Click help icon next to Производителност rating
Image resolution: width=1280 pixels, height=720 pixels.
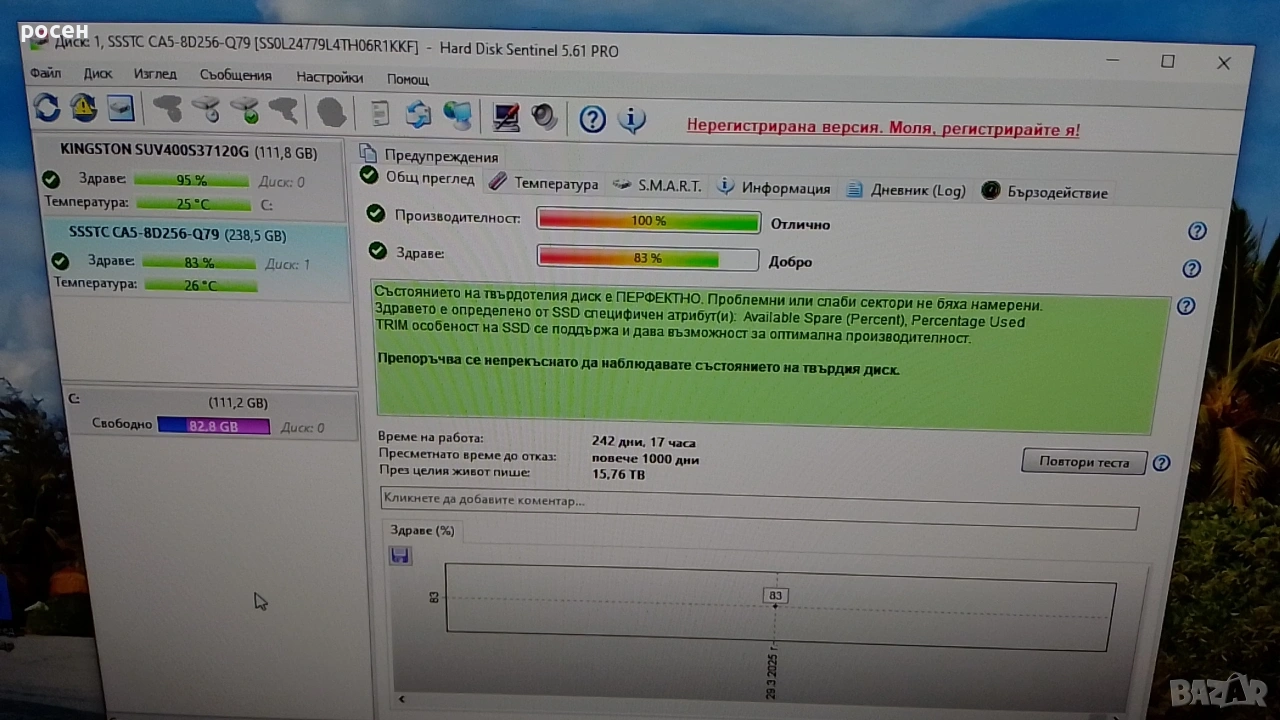tap(1197, 231)
